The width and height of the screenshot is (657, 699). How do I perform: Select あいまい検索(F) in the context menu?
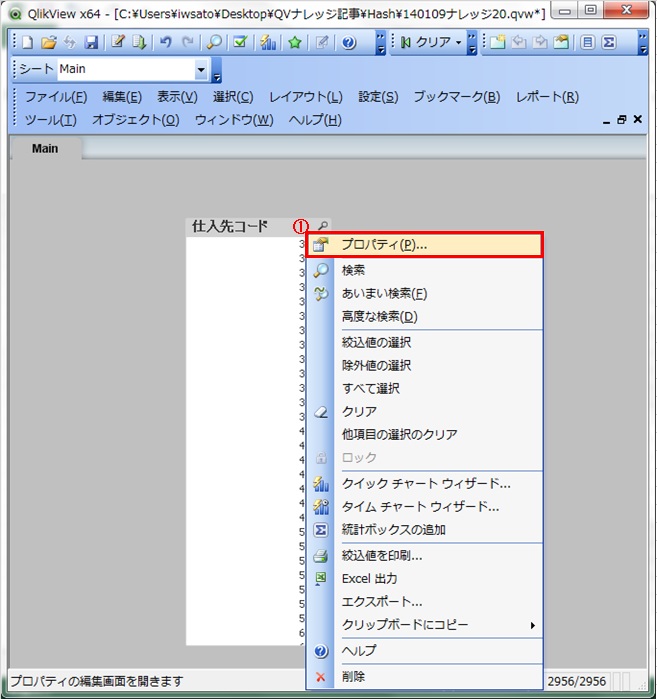pyautogui.click(x=424, y=293)
